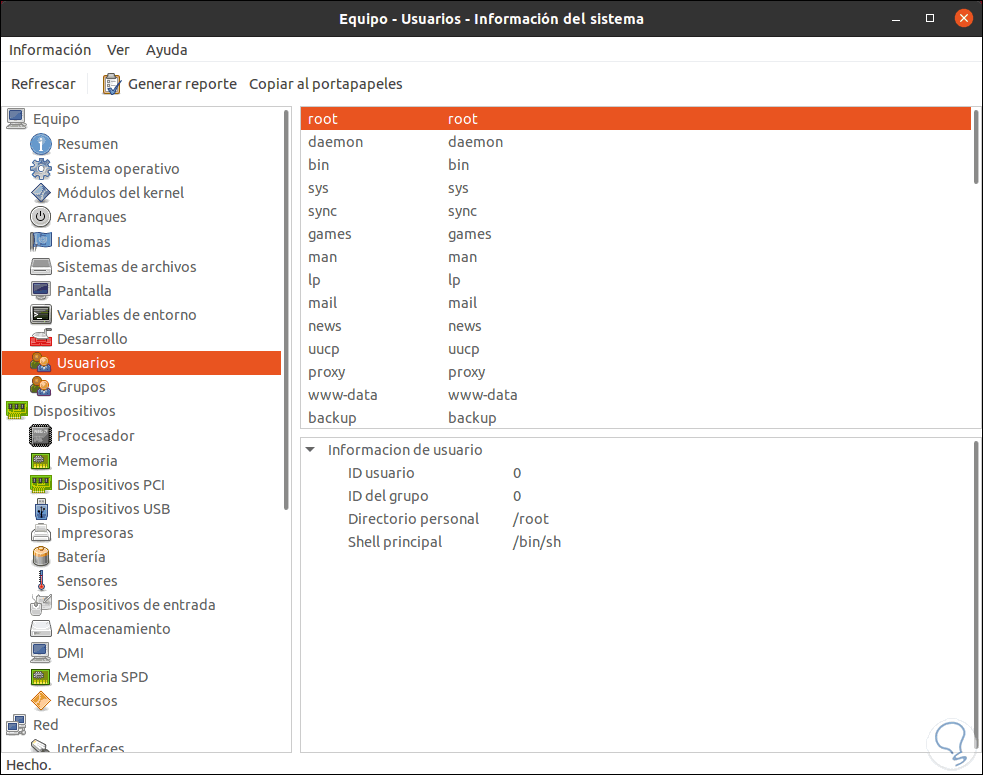Click the Arranques power icon
This screenshot has width=983, height=775.
pyautogui.click(x=41, y=217)
